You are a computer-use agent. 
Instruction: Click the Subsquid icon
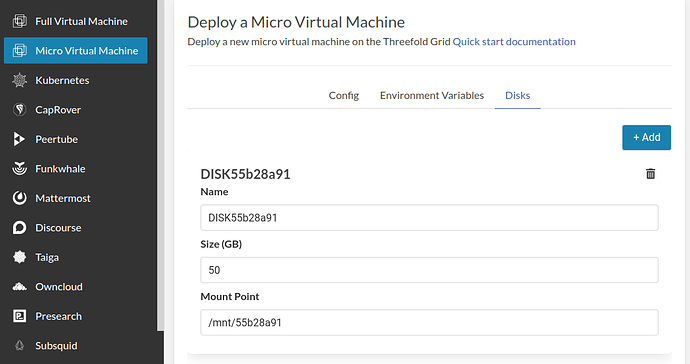tap(19, 346)
